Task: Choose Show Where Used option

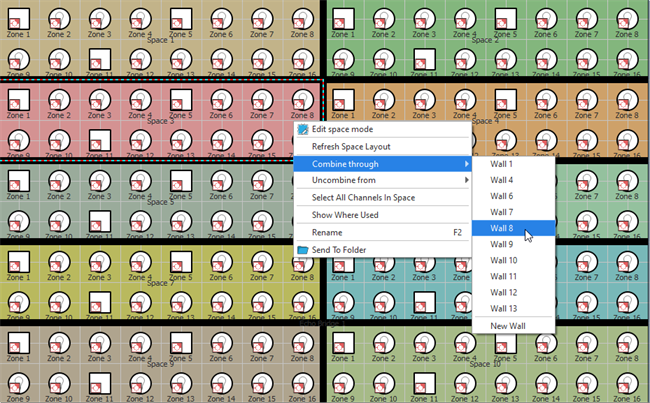Action: [345, 214]
